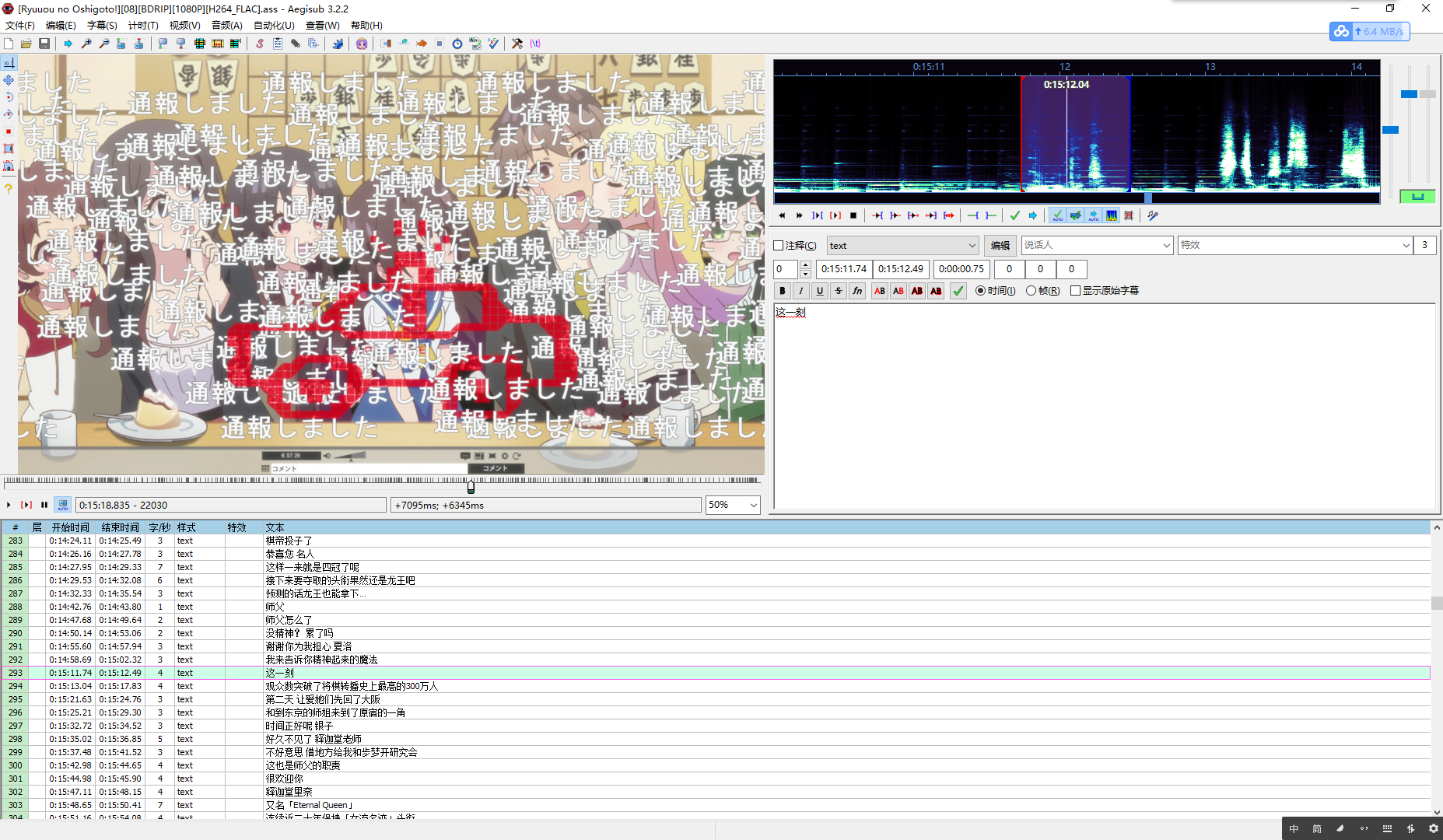Image resolution: width=1443 pixels, height=840 pixels.
Task: Open the 字幕(S) menu
Action: pyautogui.click(x=102, y=26)
